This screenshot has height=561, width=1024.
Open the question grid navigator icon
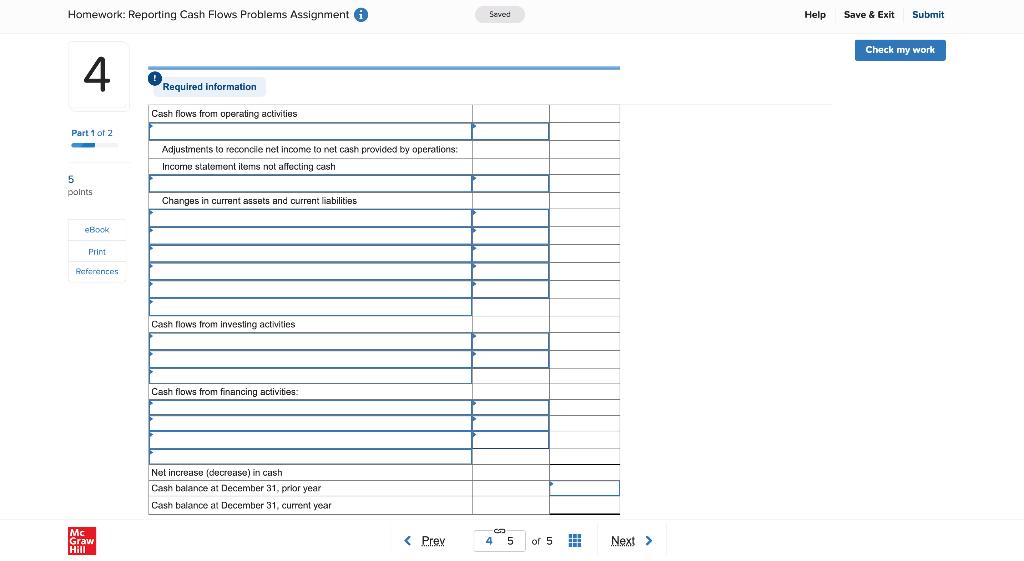pyautogui.click(x=575, y=541)
